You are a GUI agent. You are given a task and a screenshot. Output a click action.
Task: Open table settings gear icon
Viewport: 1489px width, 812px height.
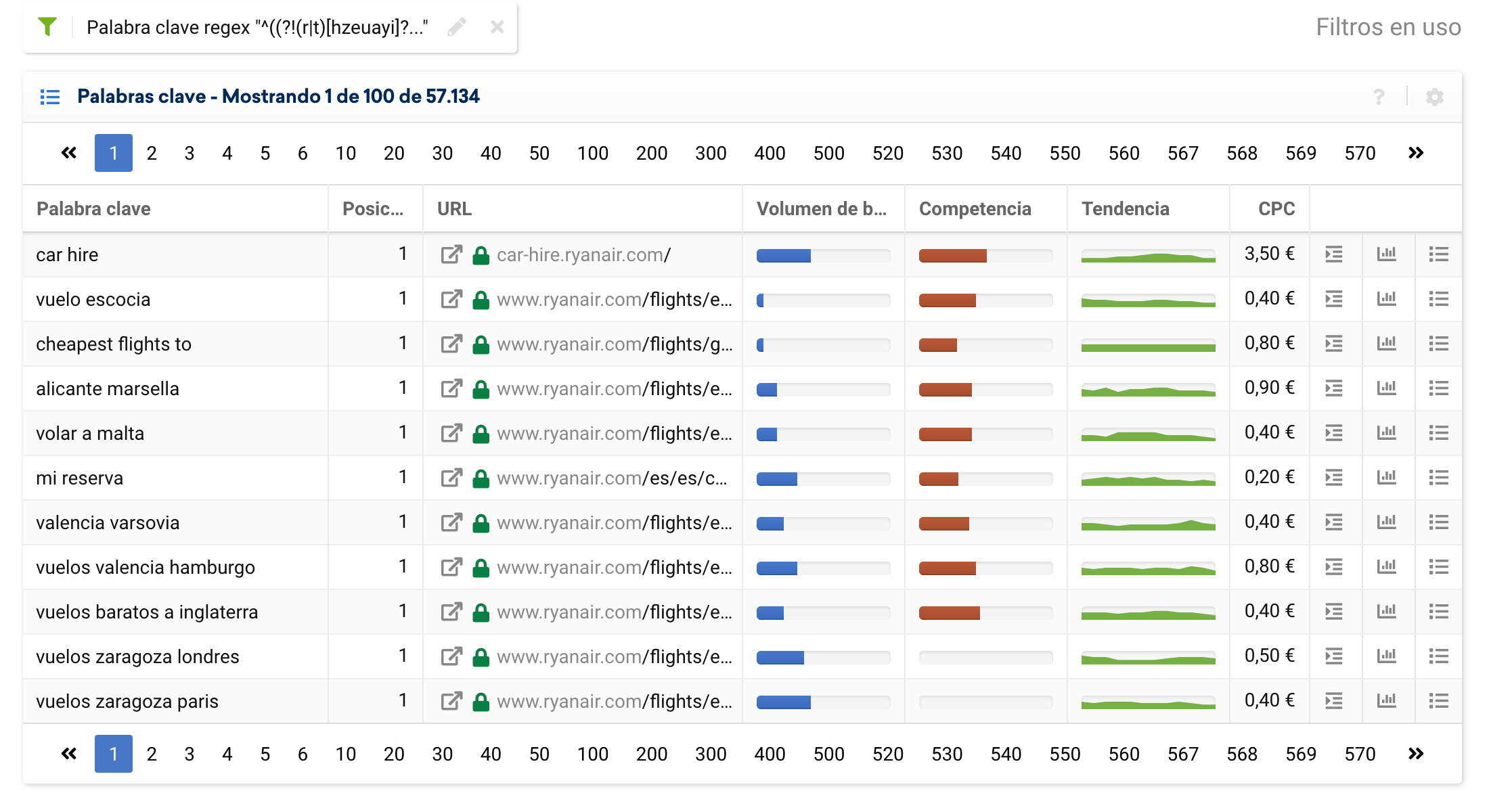[x=1435, y=97]
